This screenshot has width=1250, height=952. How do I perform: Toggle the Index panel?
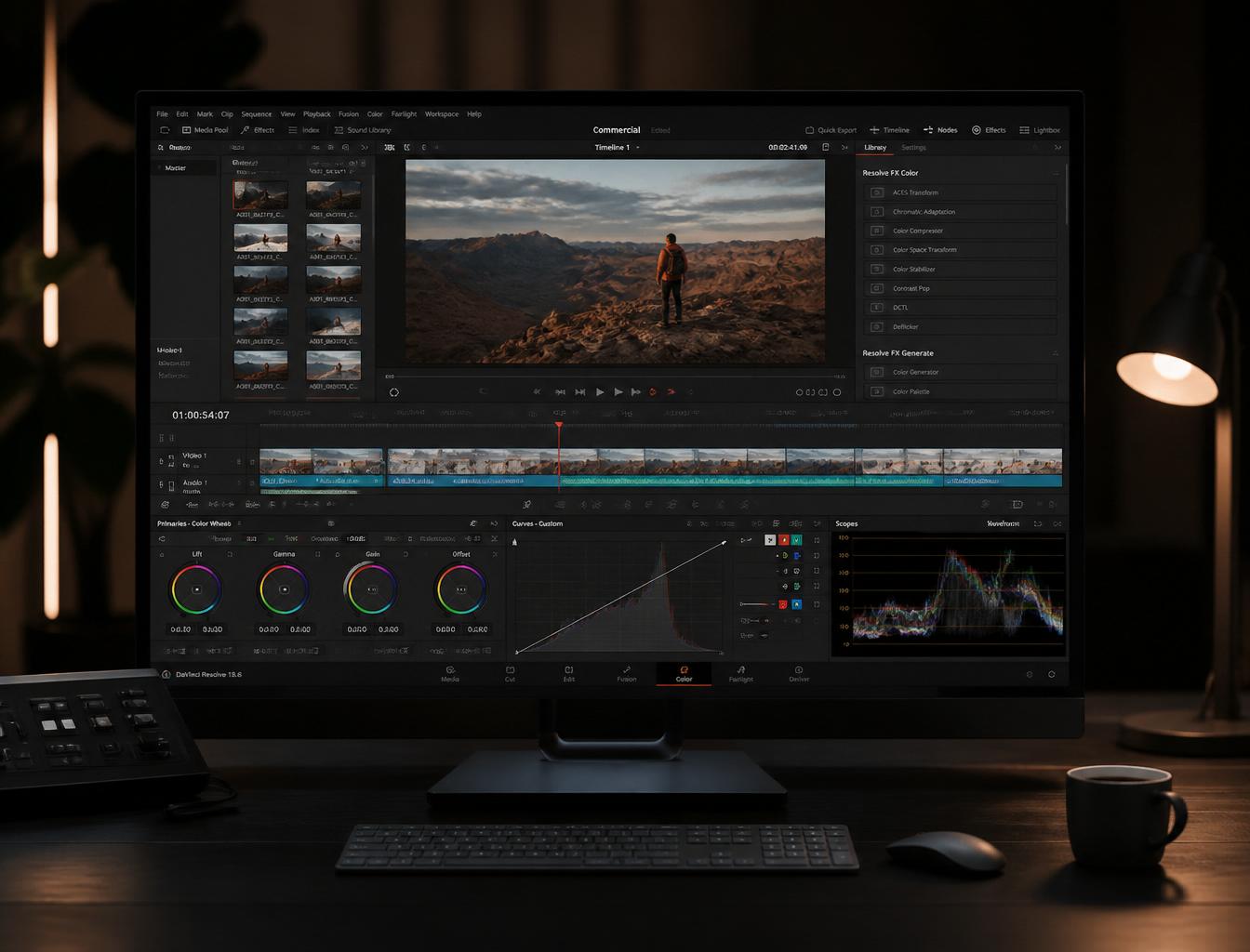[x=304, y=130]
